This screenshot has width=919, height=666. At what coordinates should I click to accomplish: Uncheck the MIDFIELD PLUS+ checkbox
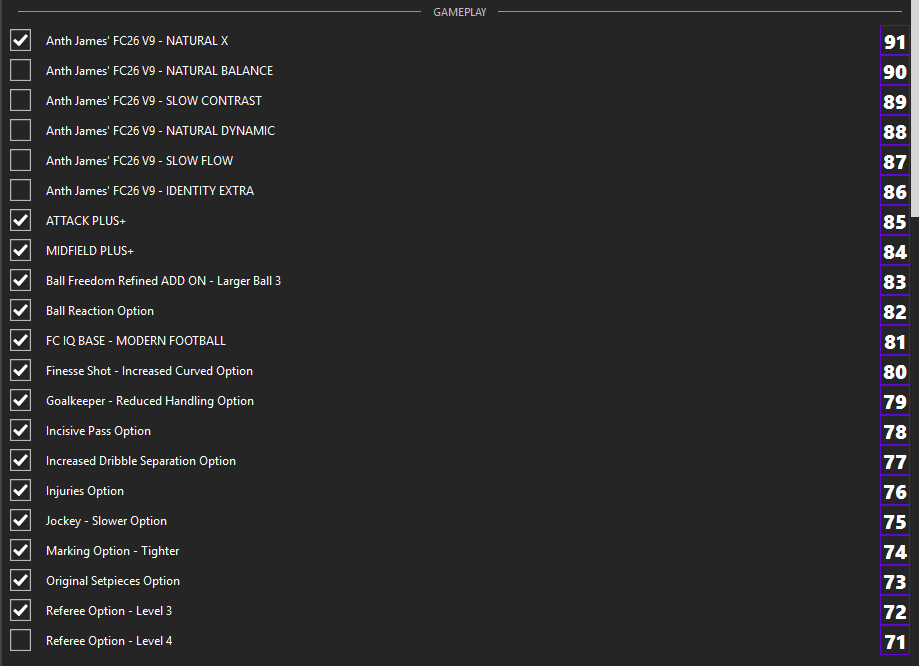(x=21, y=250)
